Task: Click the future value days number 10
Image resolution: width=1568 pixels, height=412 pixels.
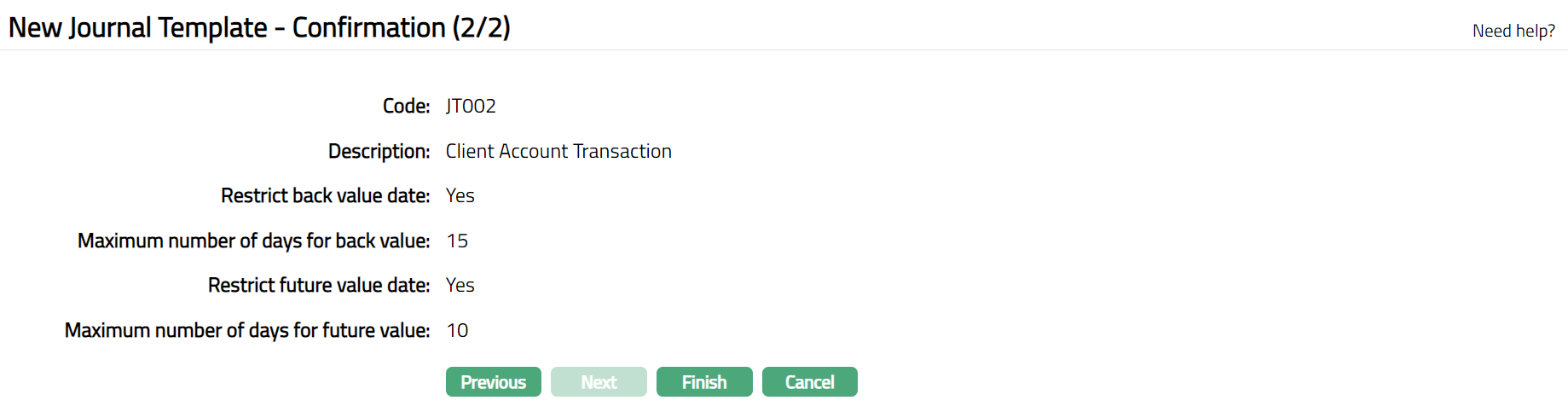Action: (x=457, y=330)
